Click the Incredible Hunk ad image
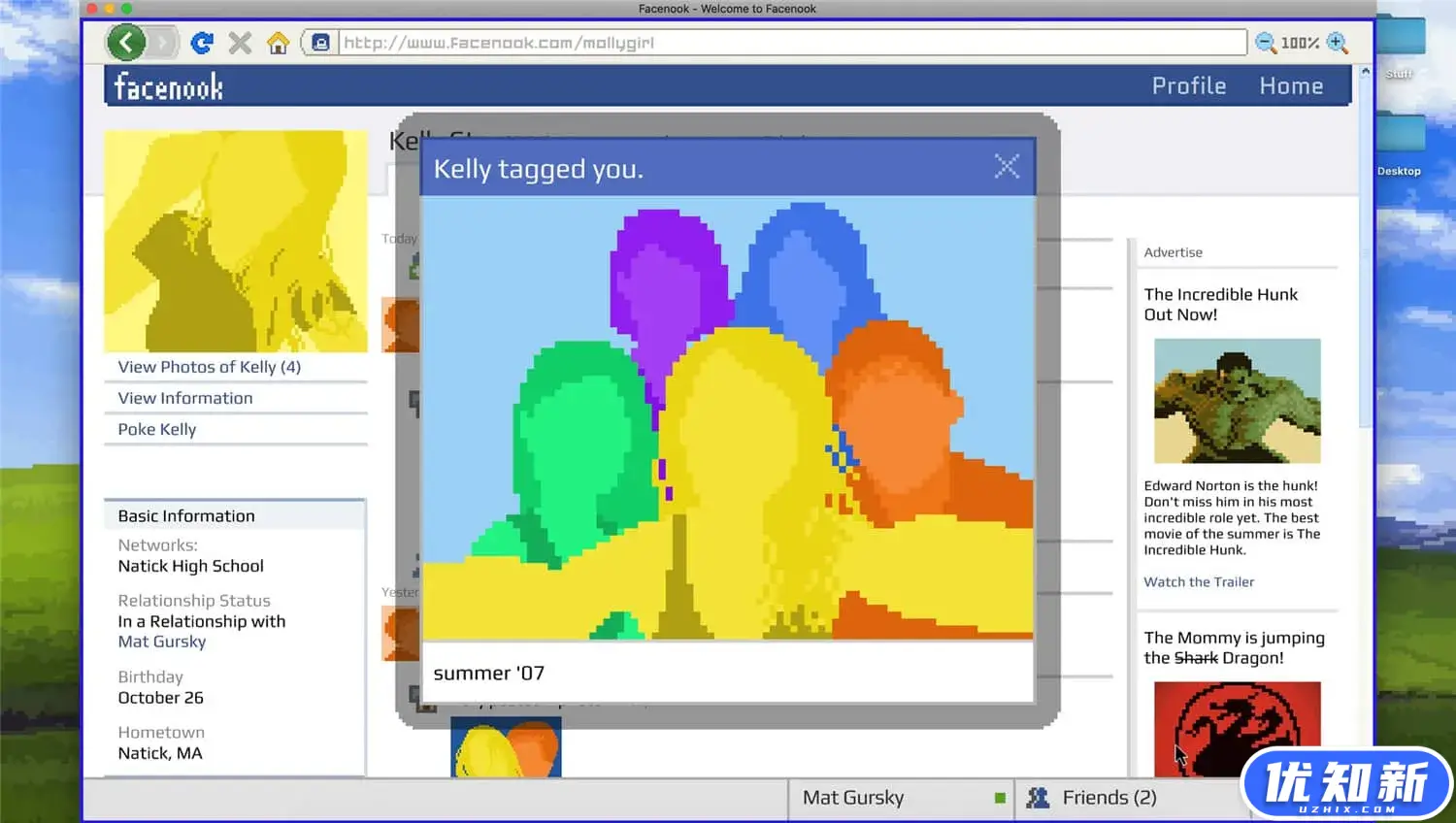 [x=1237, y=401]
